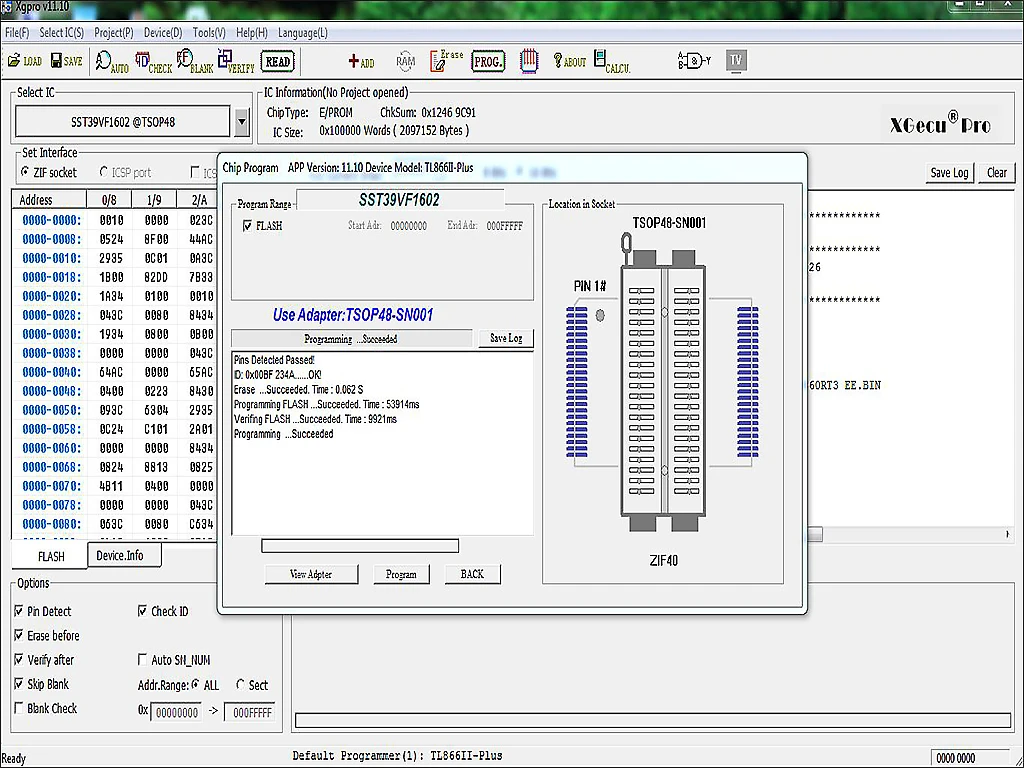Click the PROG. toolbar icon
The image size is (1024, 768).
(488, 61)
